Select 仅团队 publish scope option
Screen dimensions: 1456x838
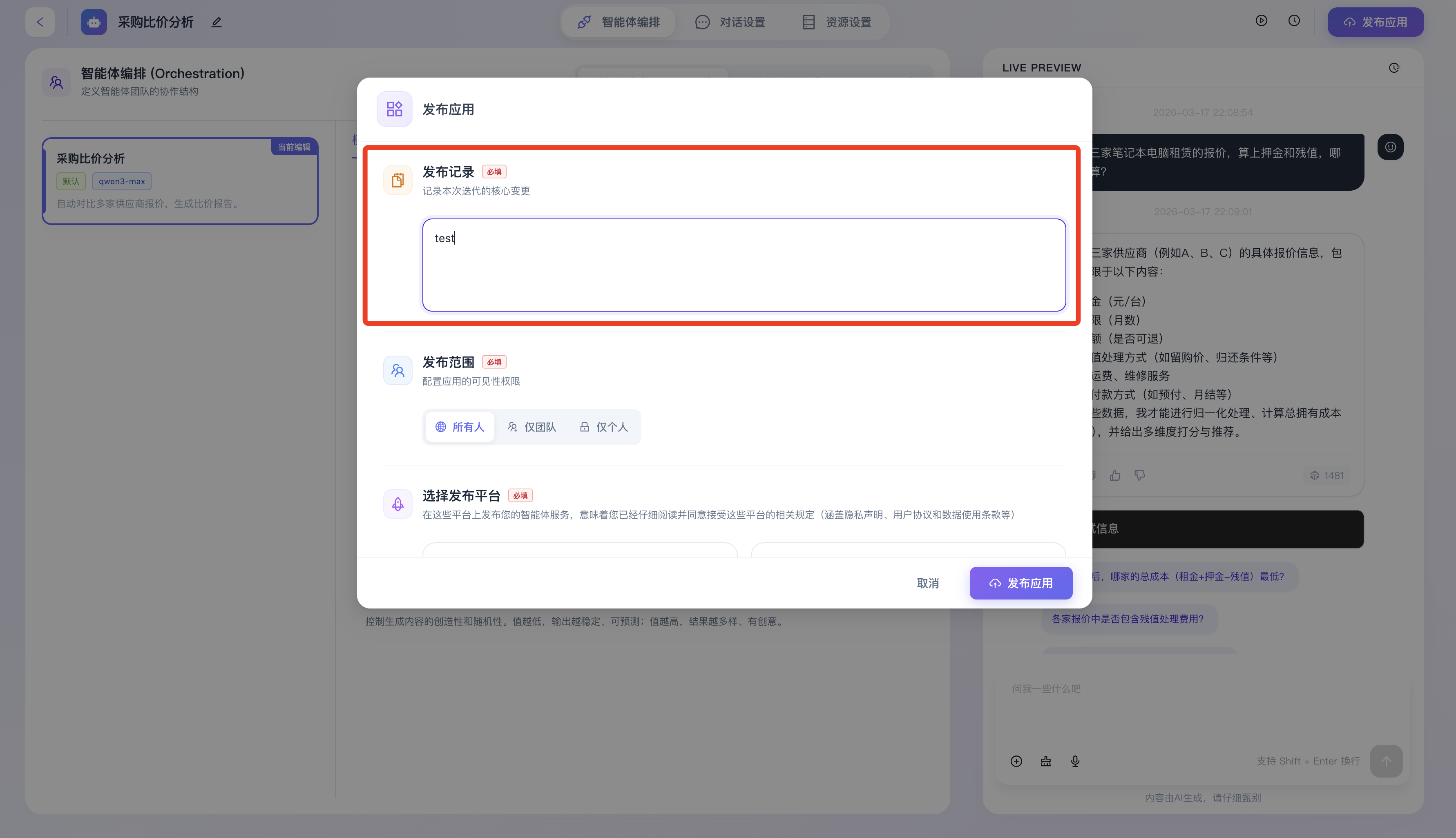tap(531, 427)
